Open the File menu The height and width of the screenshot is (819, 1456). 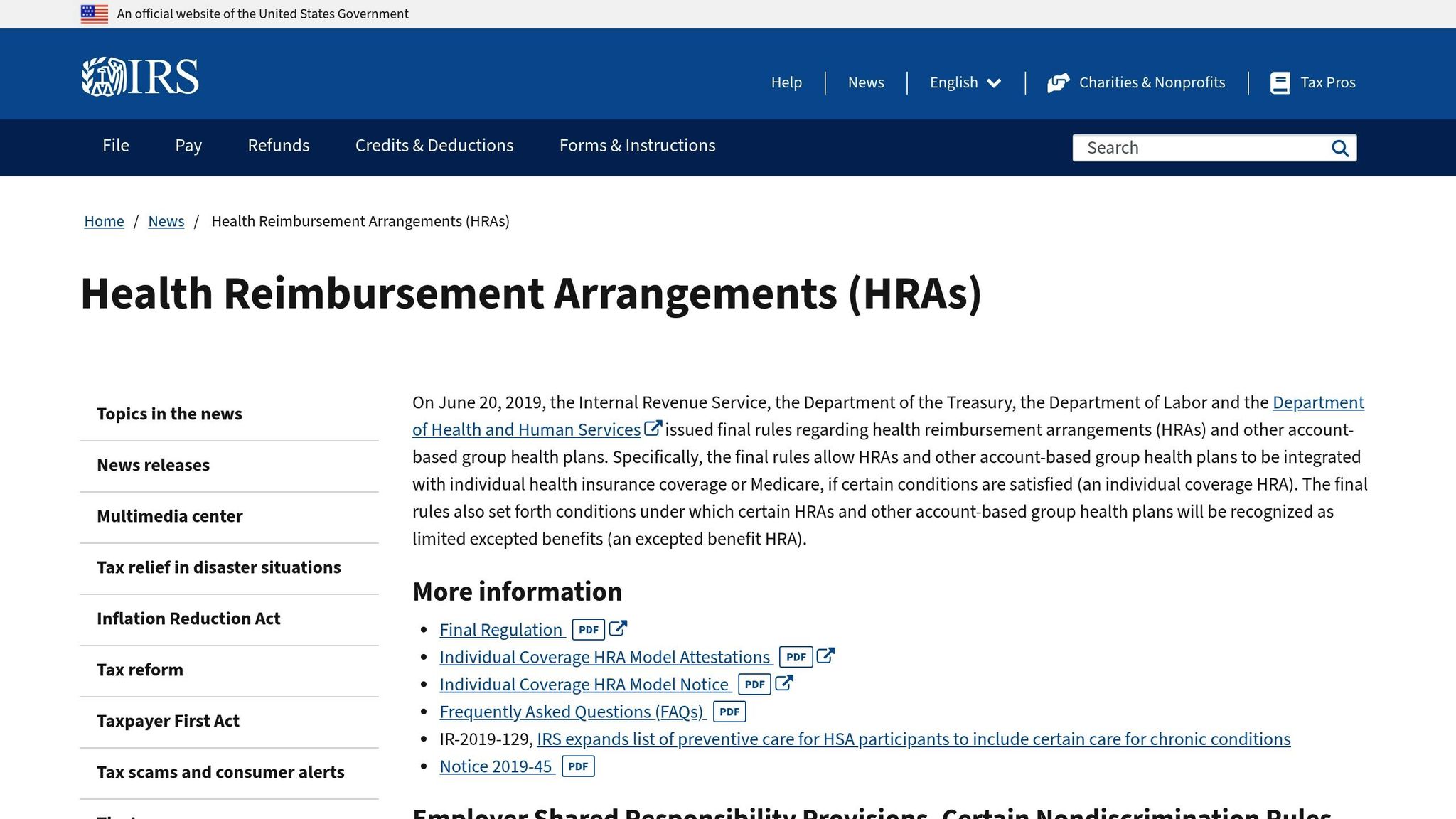pos(116,146)
